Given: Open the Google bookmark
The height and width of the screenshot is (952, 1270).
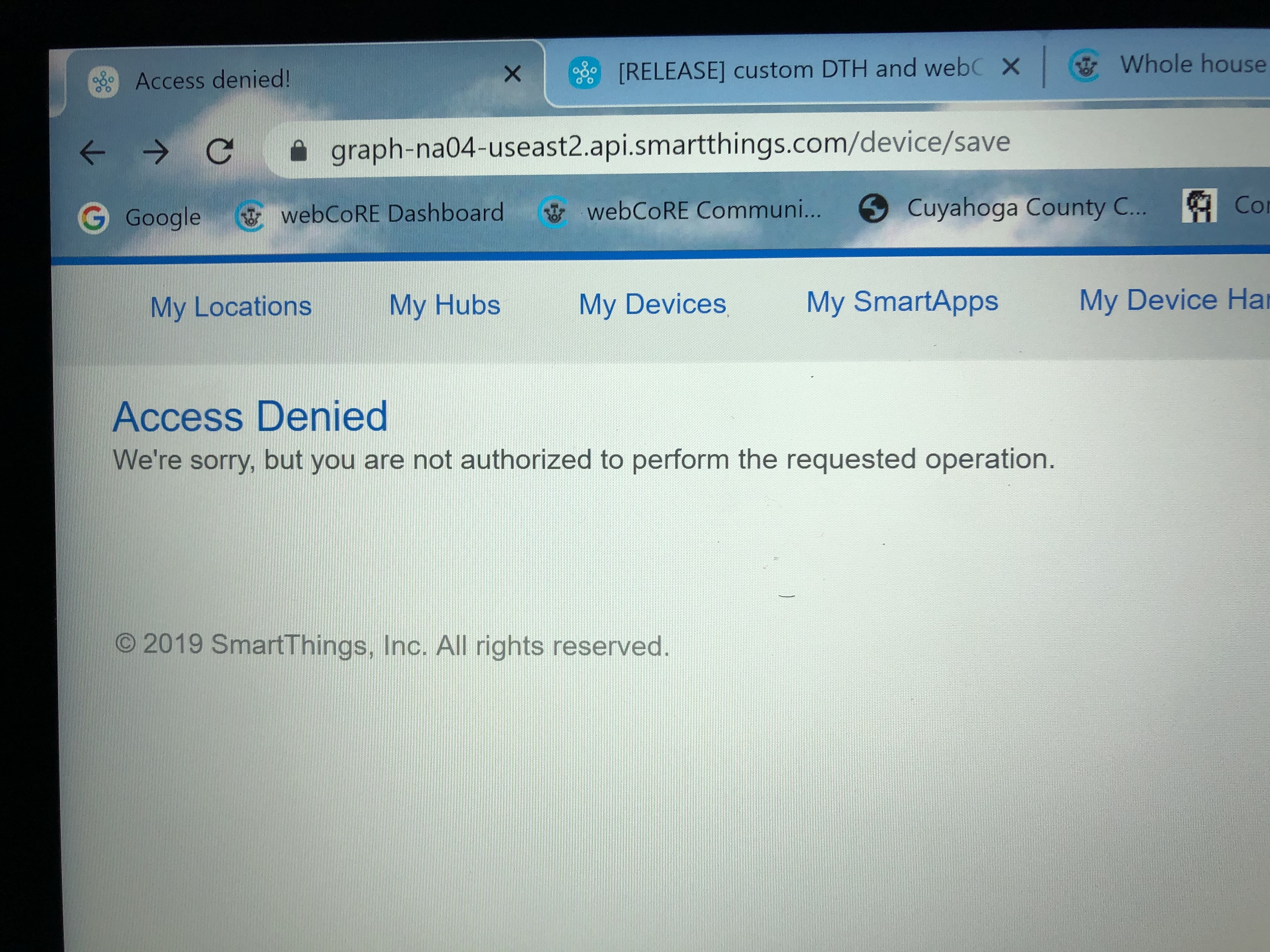Looking at the screenshot, I should point(139,217).
